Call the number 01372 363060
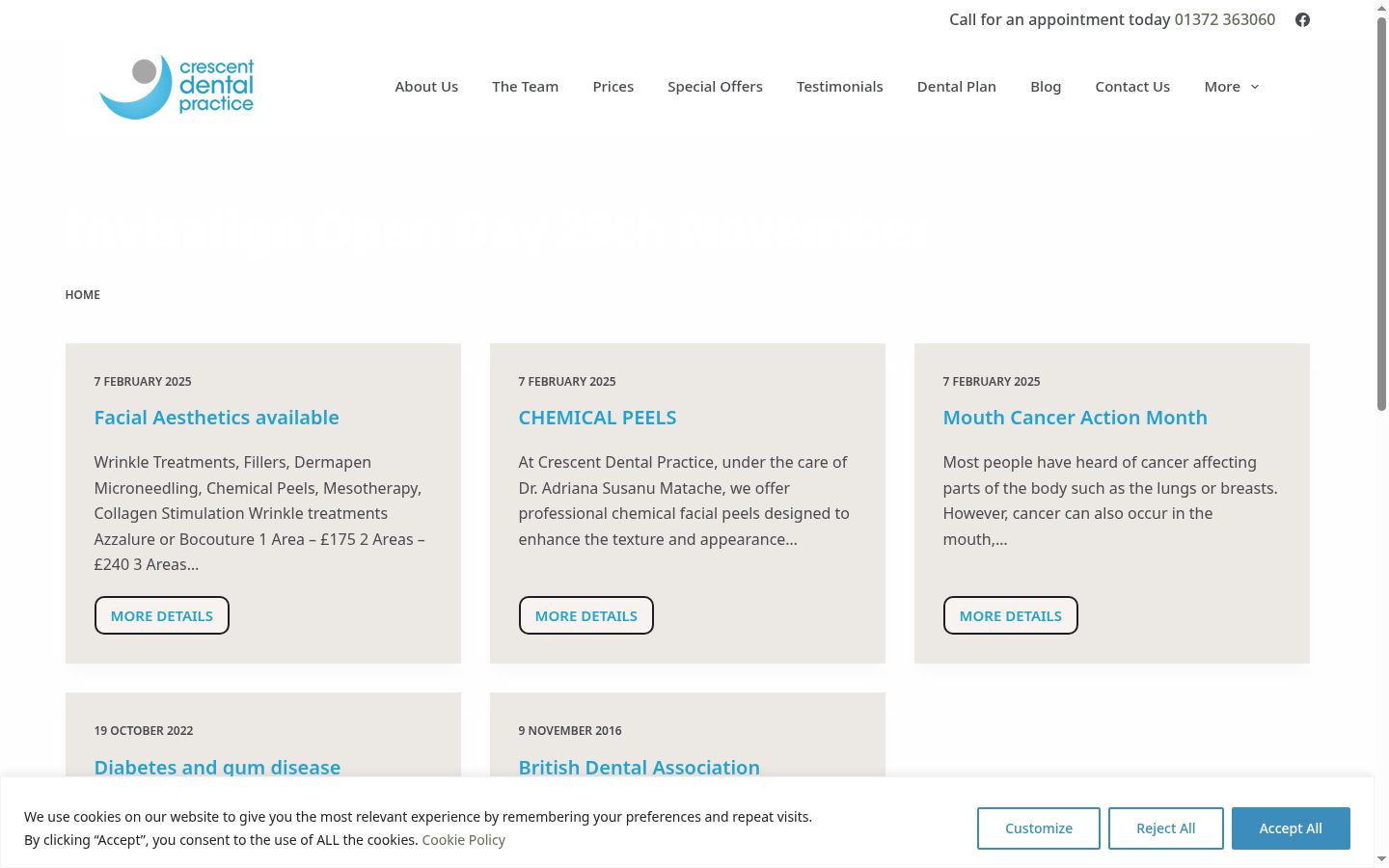Viewport: 1389px width, 868px height. point(1225,19)
